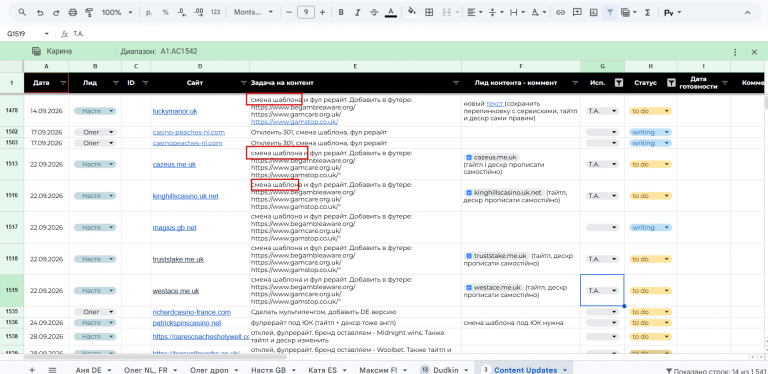Format as percent
The image size is (768, 374).
(166, 12)
